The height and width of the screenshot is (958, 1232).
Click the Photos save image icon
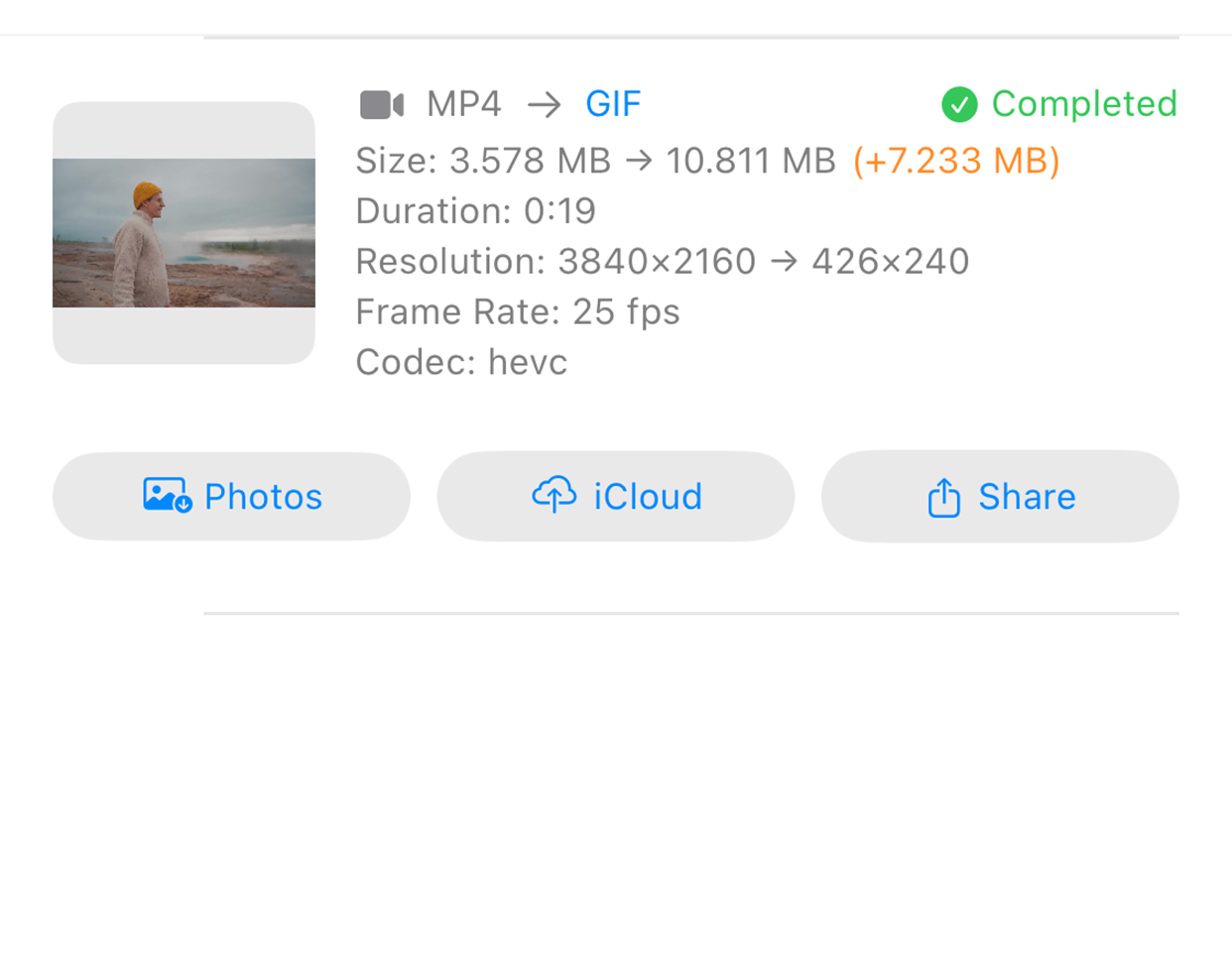167,496
